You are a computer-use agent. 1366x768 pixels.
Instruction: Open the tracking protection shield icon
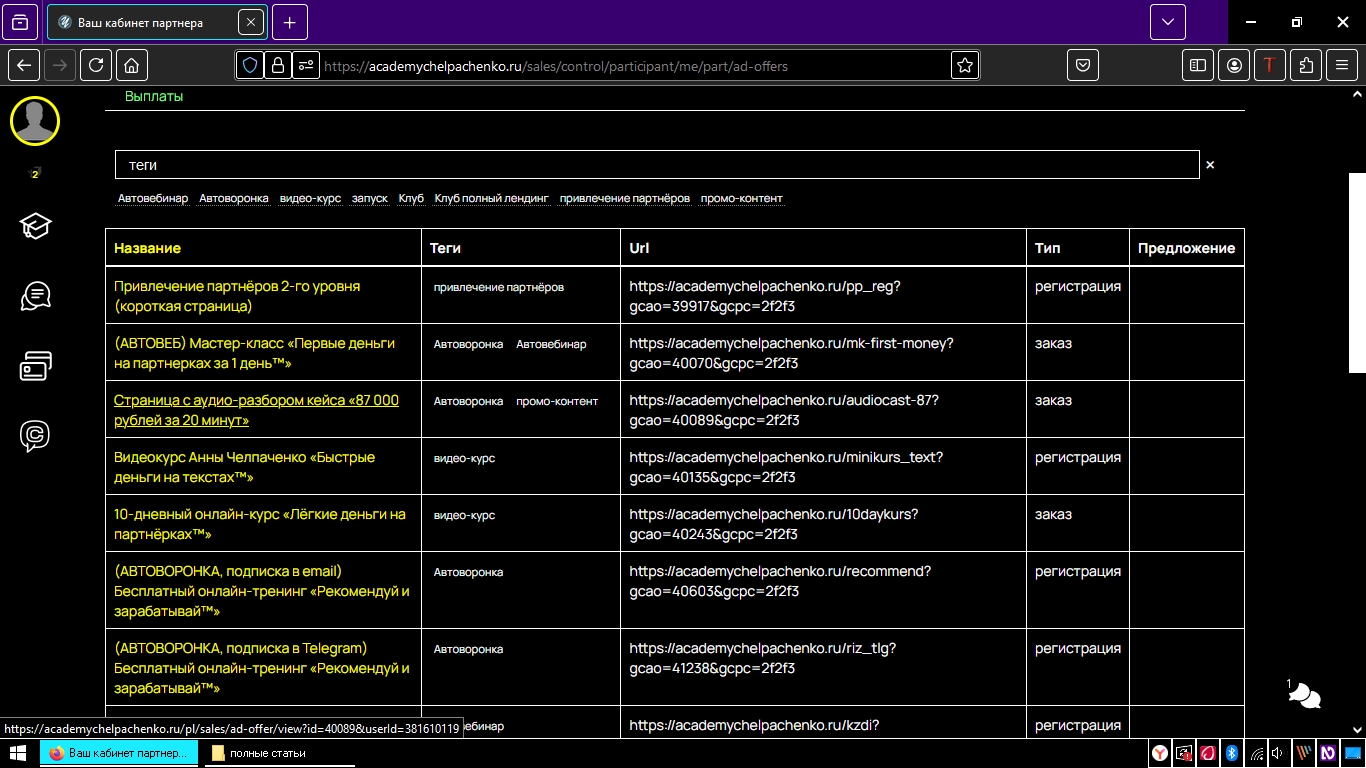point(250,66)
